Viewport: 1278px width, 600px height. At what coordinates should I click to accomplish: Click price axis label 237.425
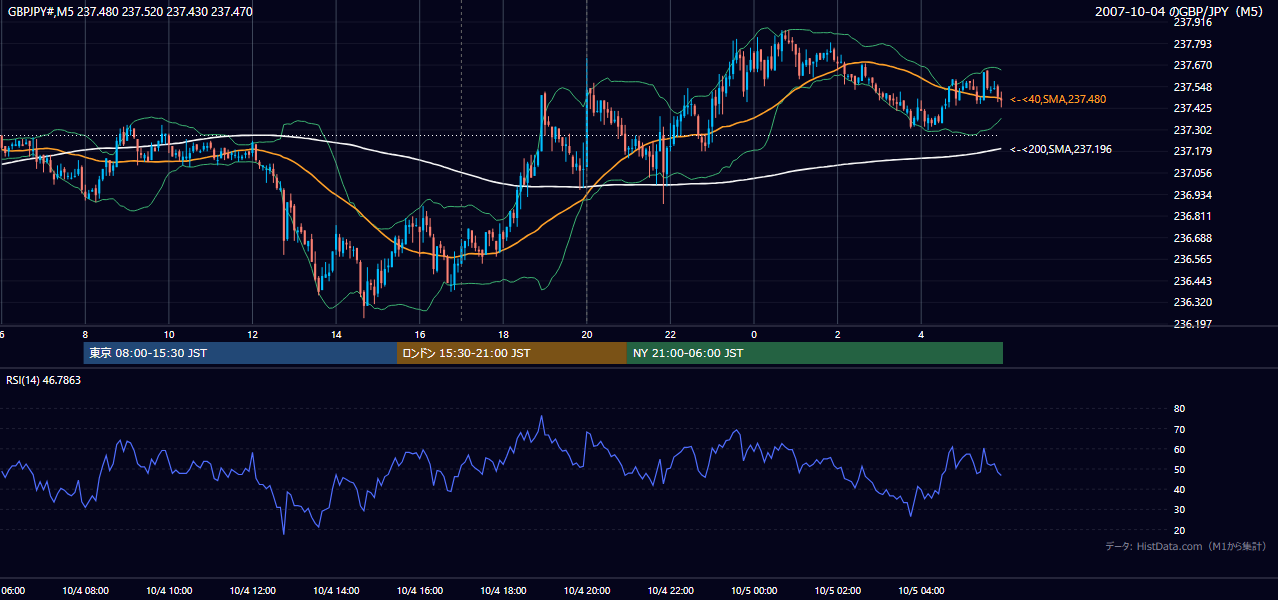pyautogui.click(x=1192, y=108)
